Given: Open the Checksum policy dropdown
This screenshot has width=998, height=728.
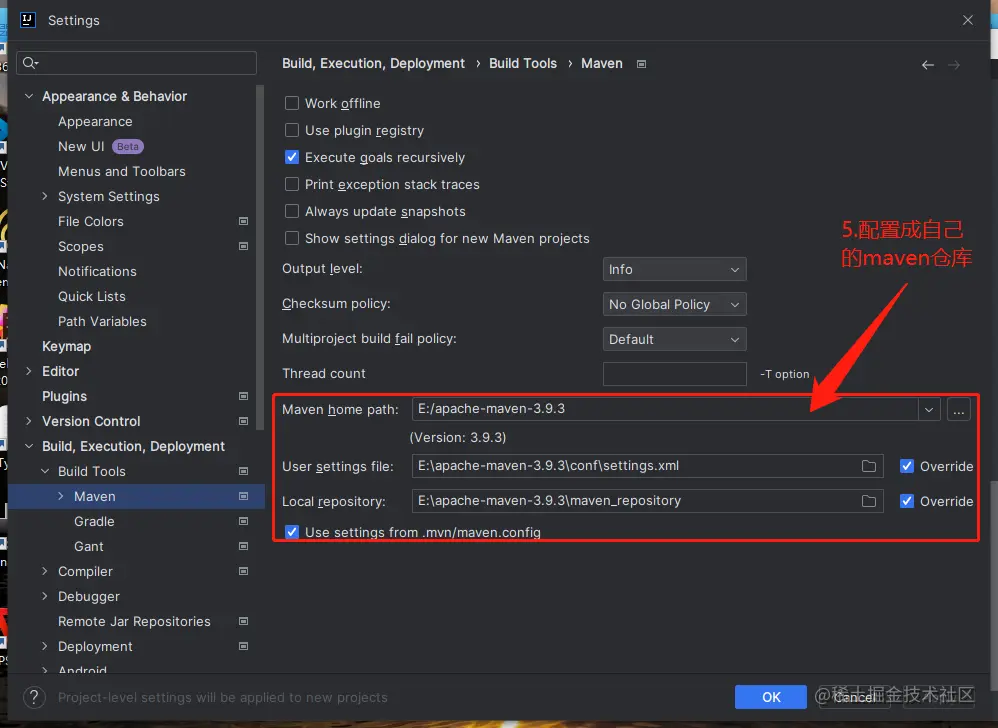Looking at the screenshot, I should 674,304.
